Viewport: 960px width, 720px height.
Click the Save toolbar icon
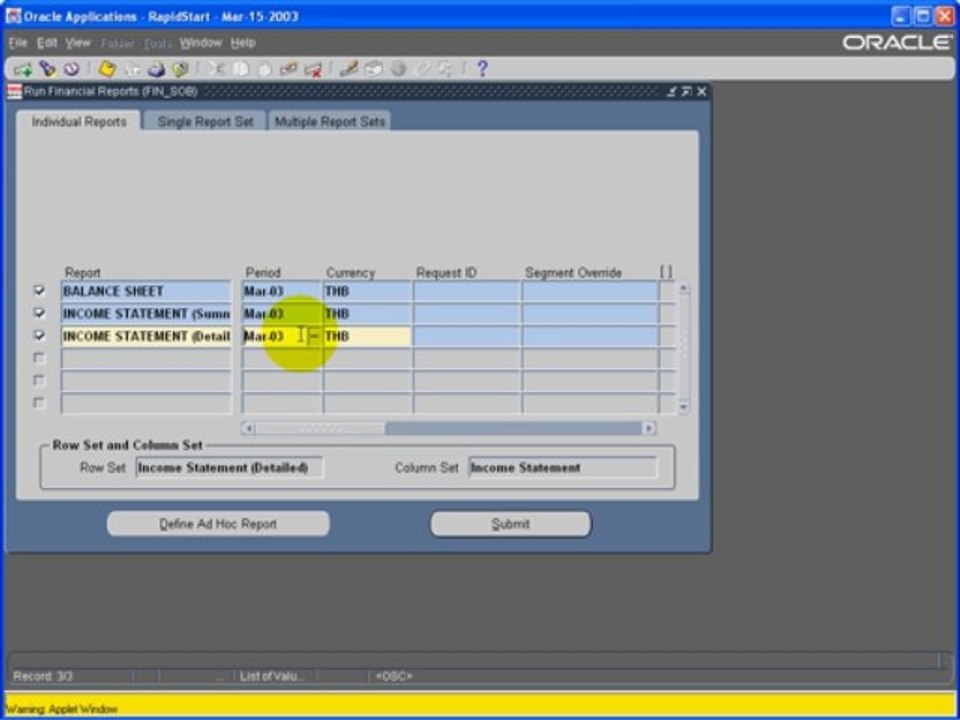tap(108, 69)
